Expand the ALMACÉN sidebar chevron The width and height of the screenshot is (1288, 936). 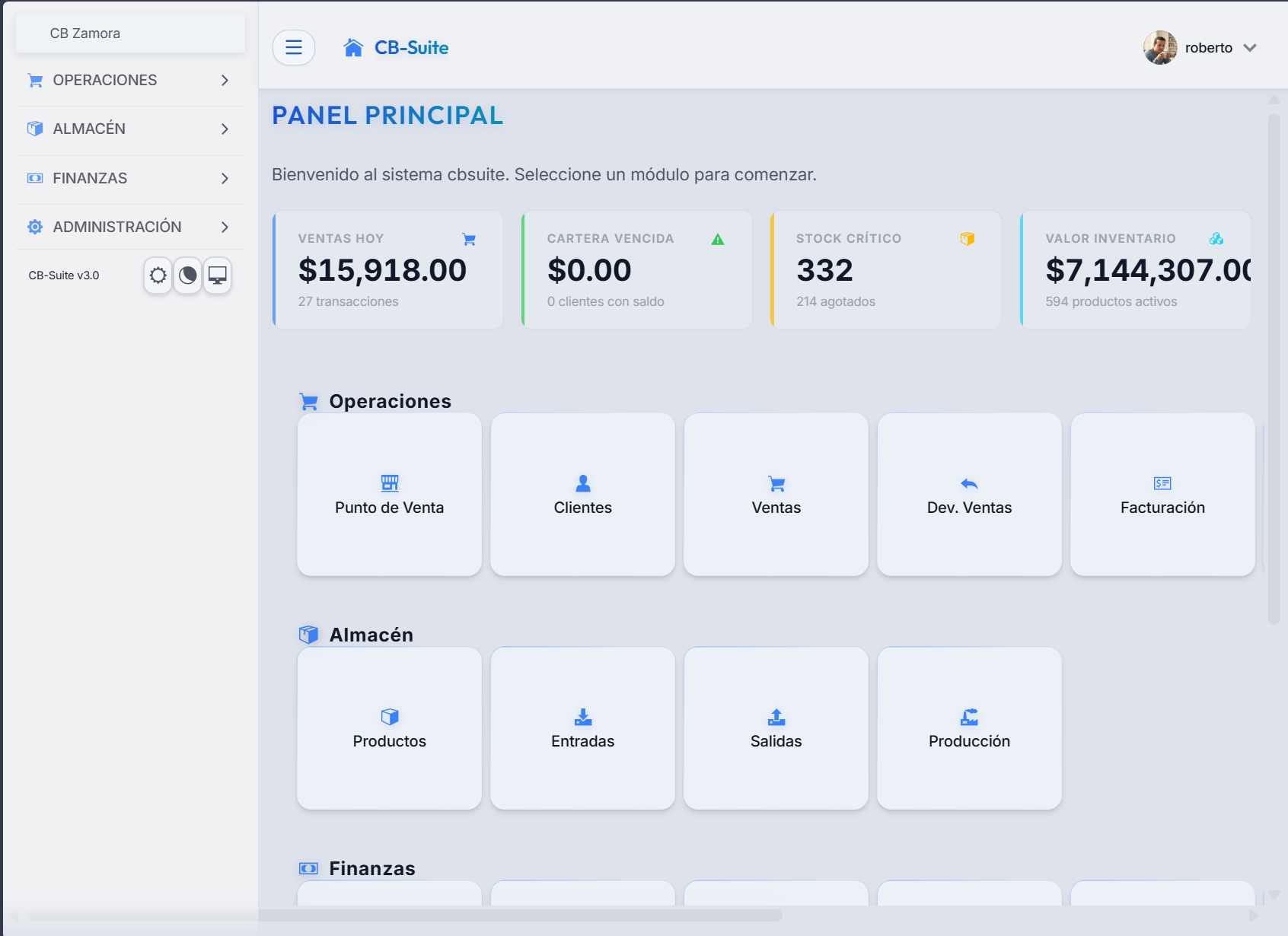pyautogui.click(x=225, y=129)
